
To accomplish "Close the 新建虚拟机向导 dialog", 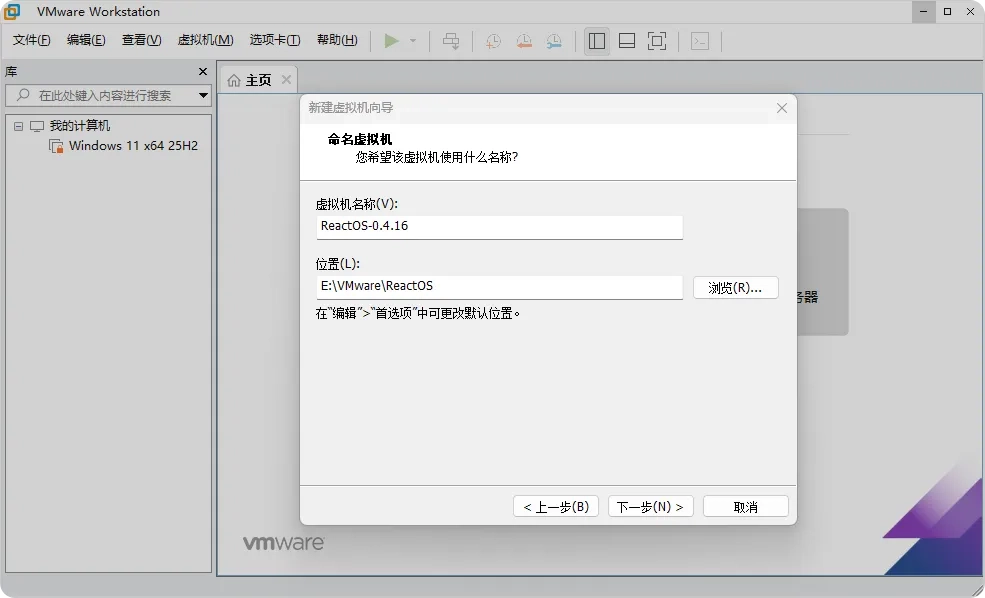I will 782,108.
